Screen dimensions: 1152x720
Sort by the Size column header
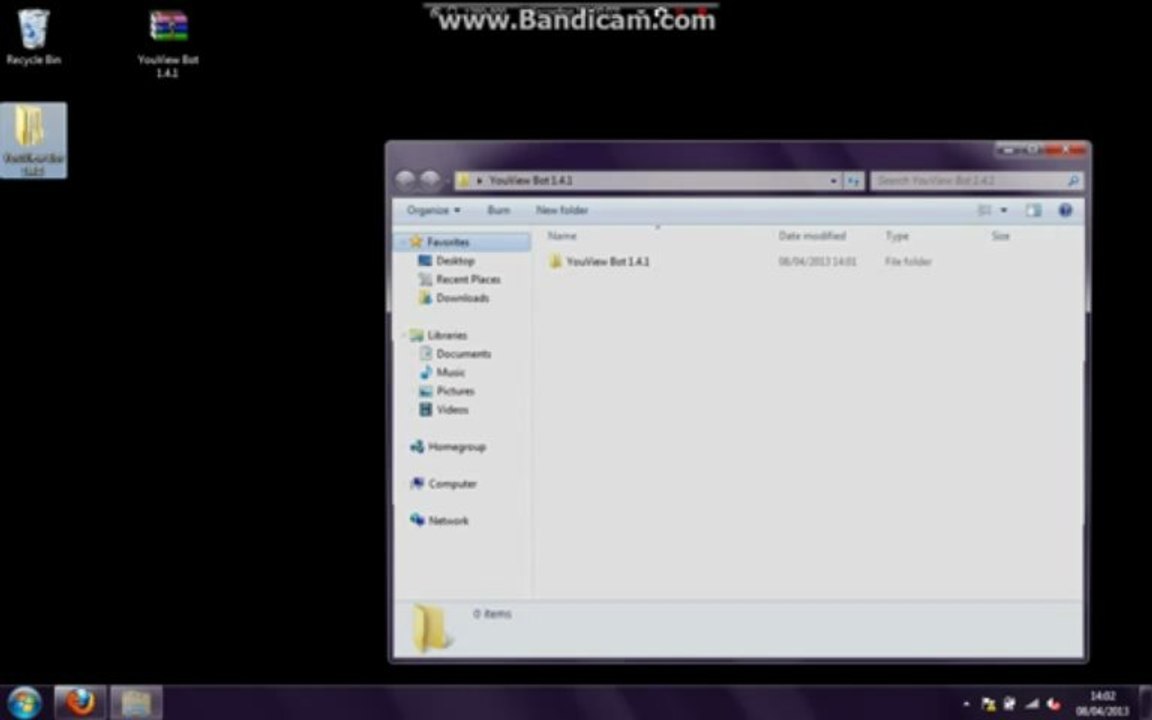coord(1000,236)
